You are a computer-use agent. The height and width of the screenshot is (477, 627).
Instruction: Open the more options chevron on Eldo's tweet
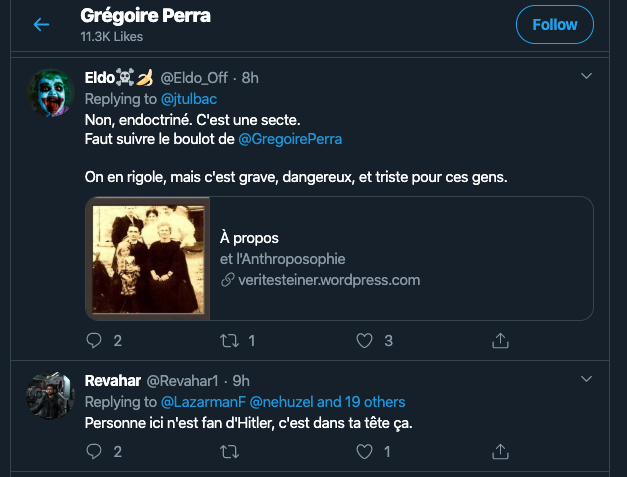587,76
